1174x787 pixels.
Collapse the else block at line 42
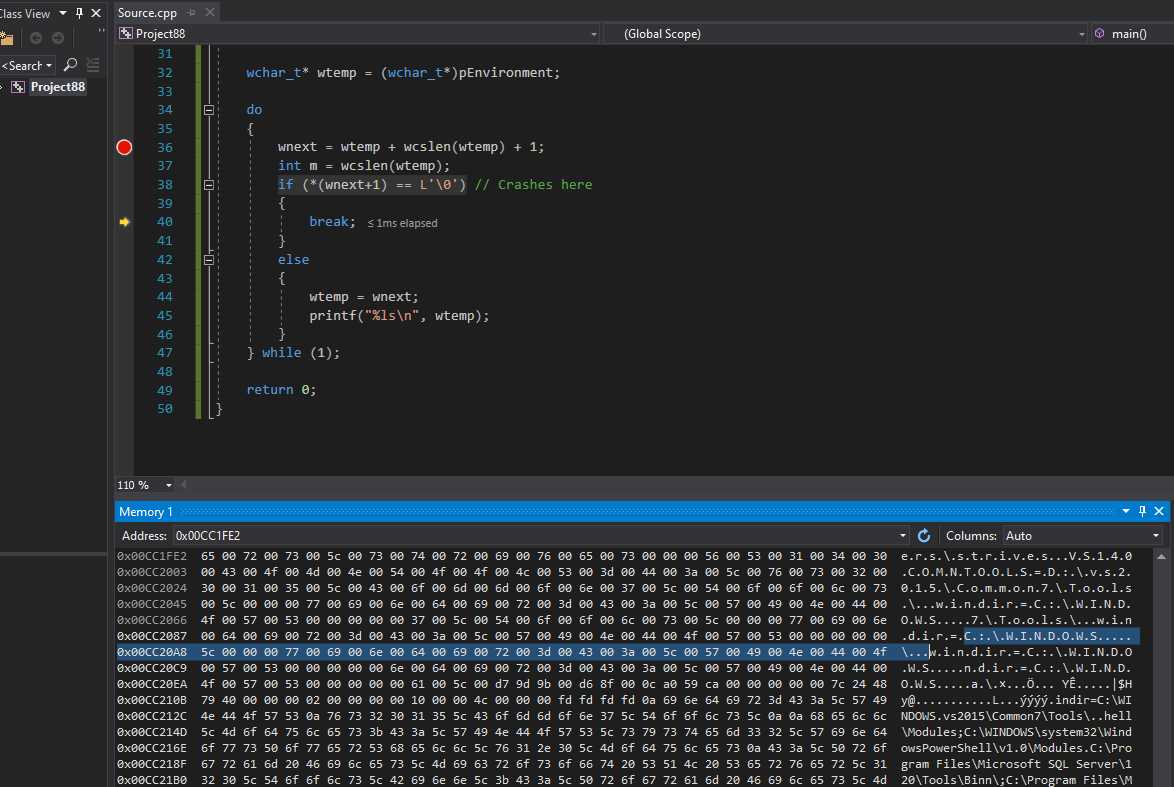[209, 260]
